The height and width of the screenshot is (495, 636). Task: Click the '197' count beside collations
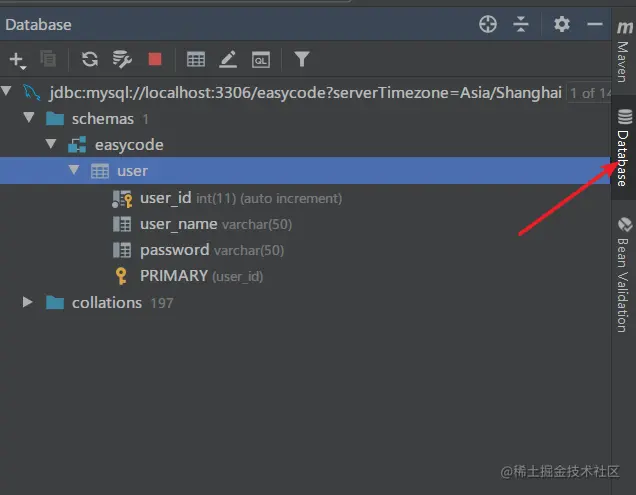click(x=162, y=303)
